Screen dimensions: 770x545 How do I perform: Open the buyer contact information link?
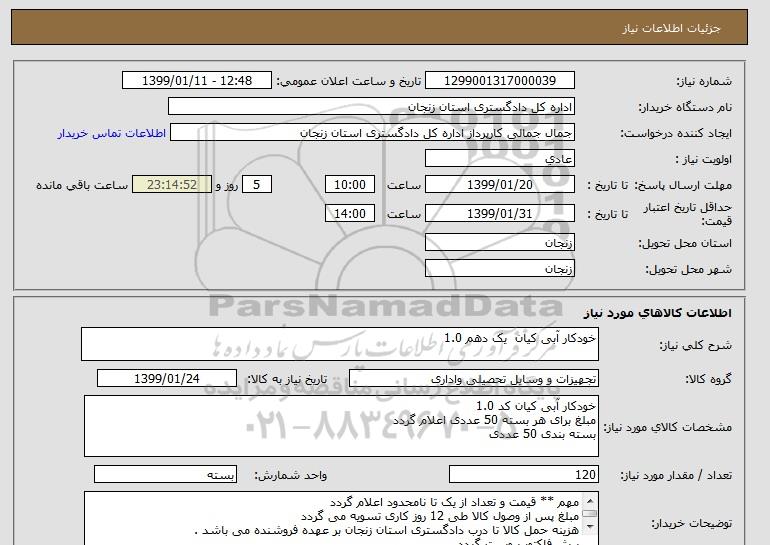point(111,134)
